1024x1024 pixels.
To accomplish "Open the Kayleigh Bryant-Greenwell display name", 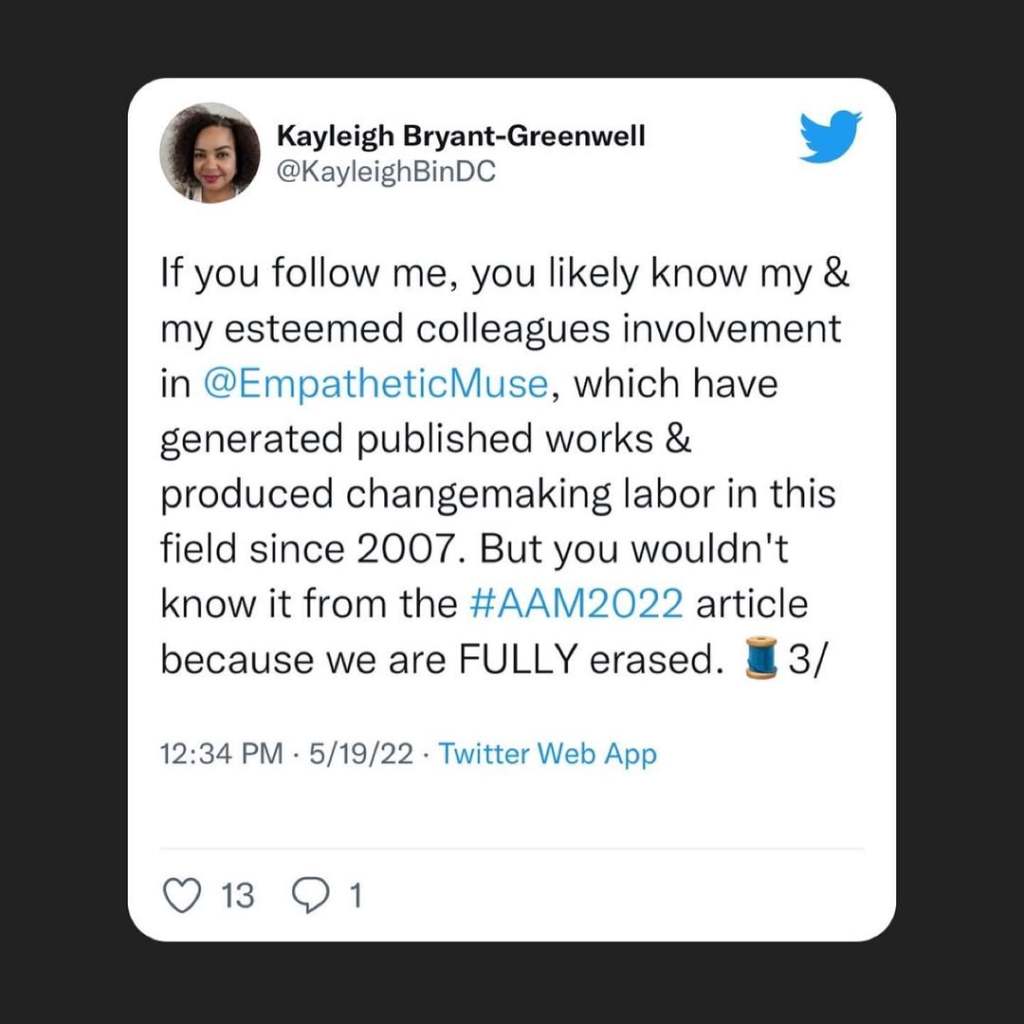I will point(460,135).
